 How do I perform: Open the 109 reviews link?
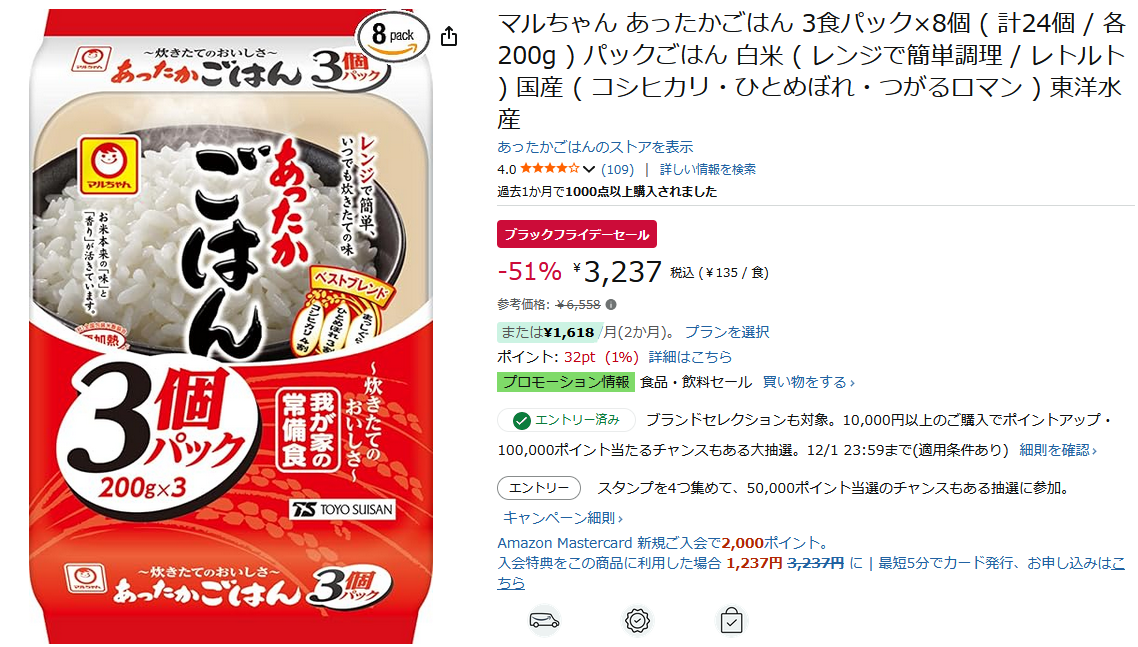click(618, 169)
